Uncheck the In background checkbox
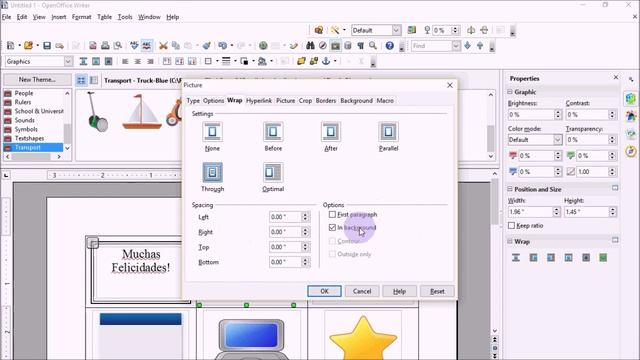This screenshot has width=640, height=360. click(x=332, y=227)
